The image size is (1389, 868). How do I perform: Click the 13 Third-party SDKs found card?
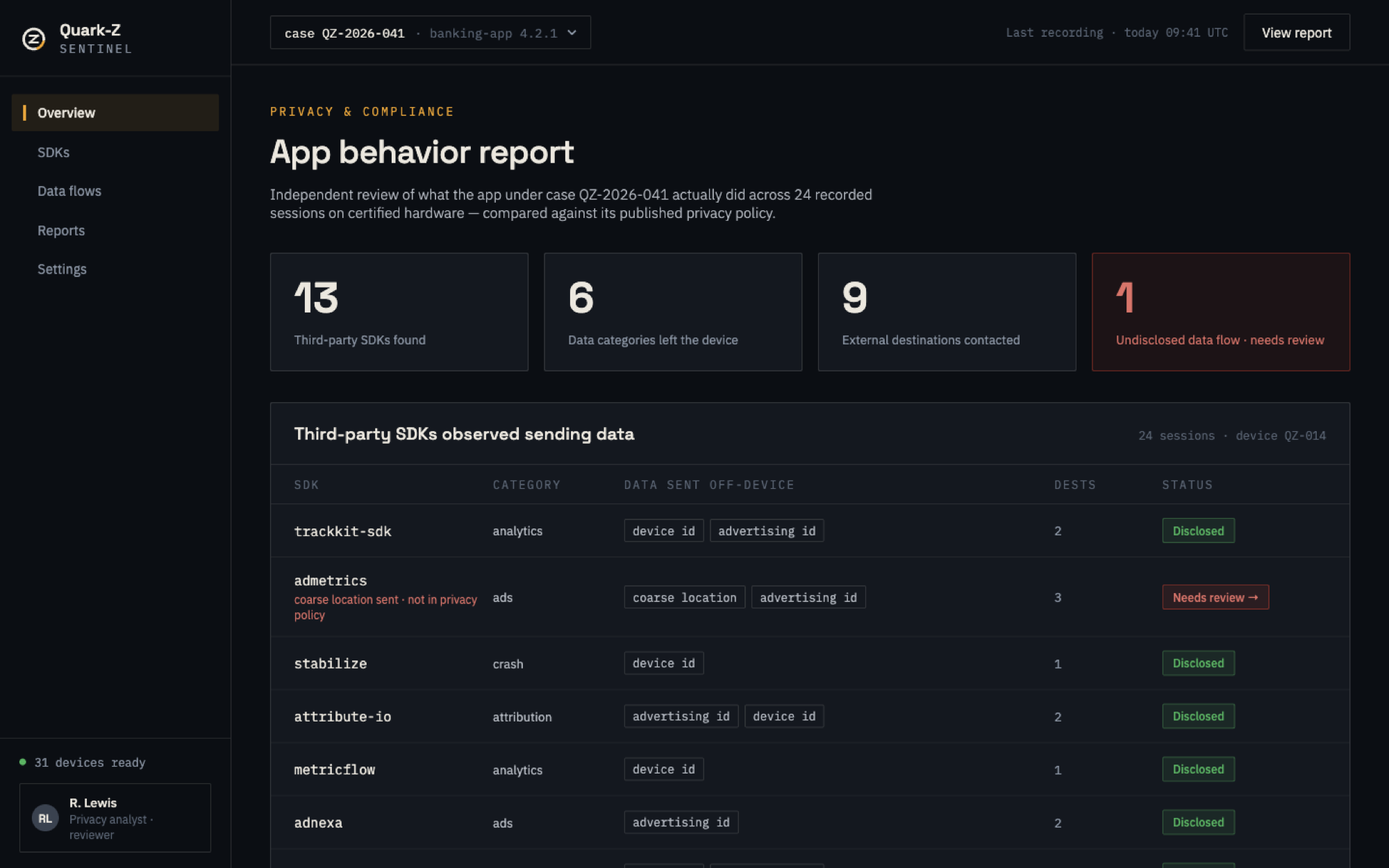pyautogui.click(x=399, y=312)
